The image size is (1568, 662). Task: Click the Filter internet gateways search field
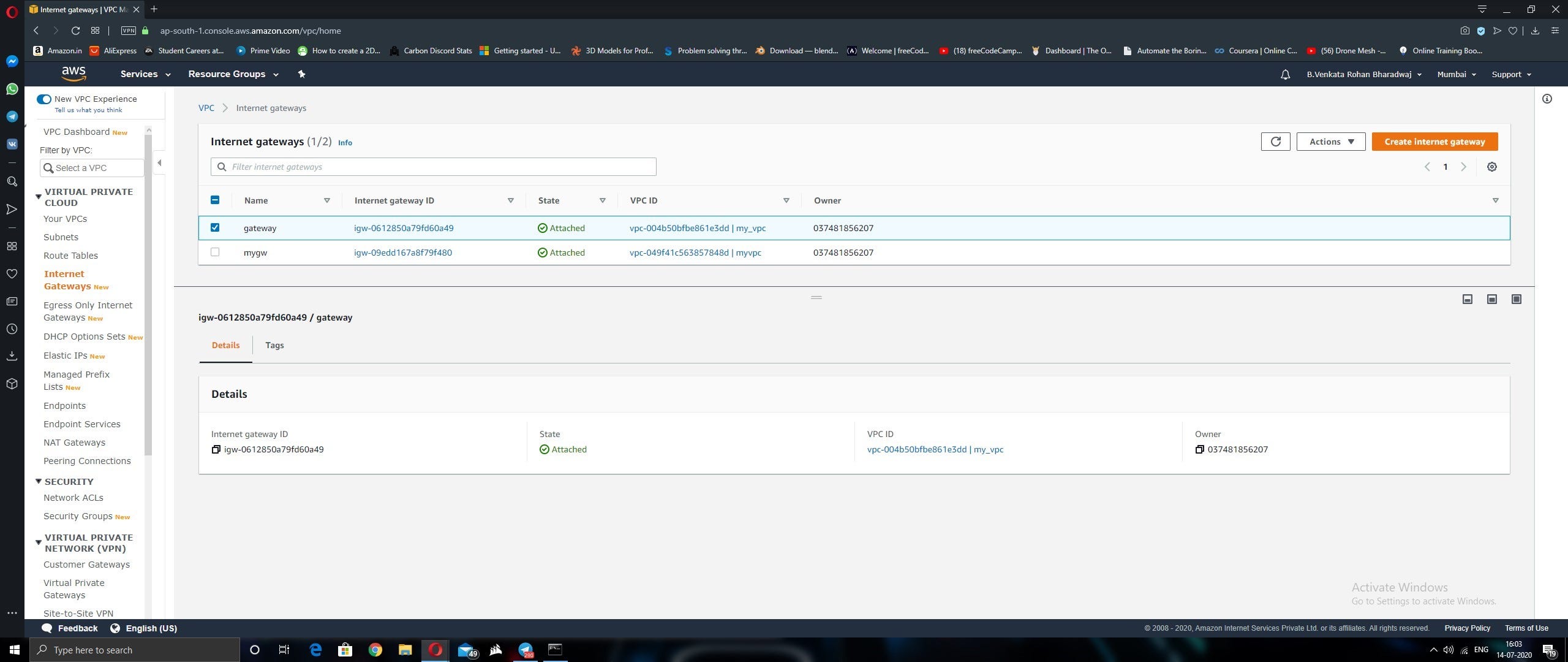434,167
